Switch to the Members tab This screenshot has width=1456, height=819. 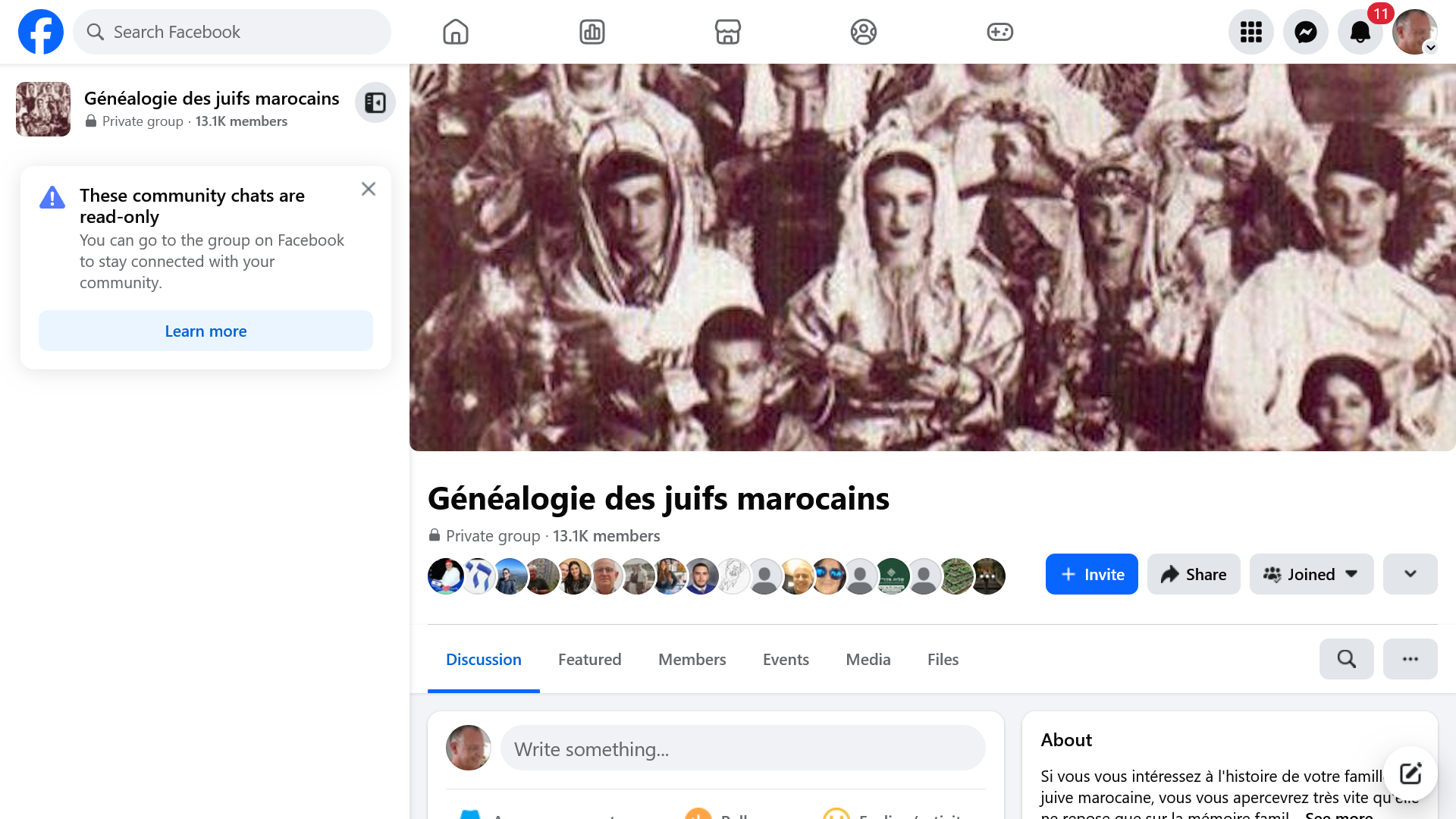pyautogui.click(x=692, y=660)
